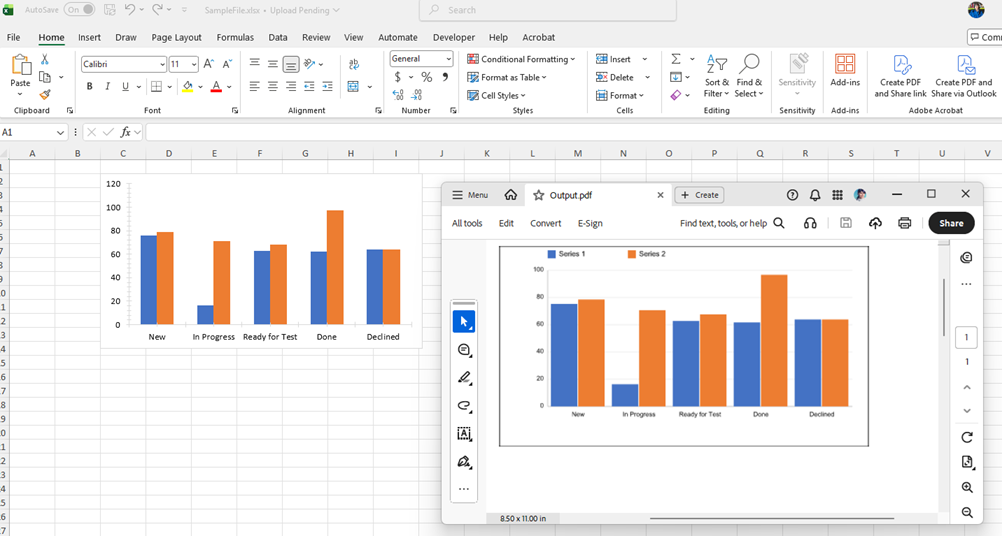Open All tools in Acrobat
The height and width of the screenshot is (536, 1002).
click(x=467, y=223)
